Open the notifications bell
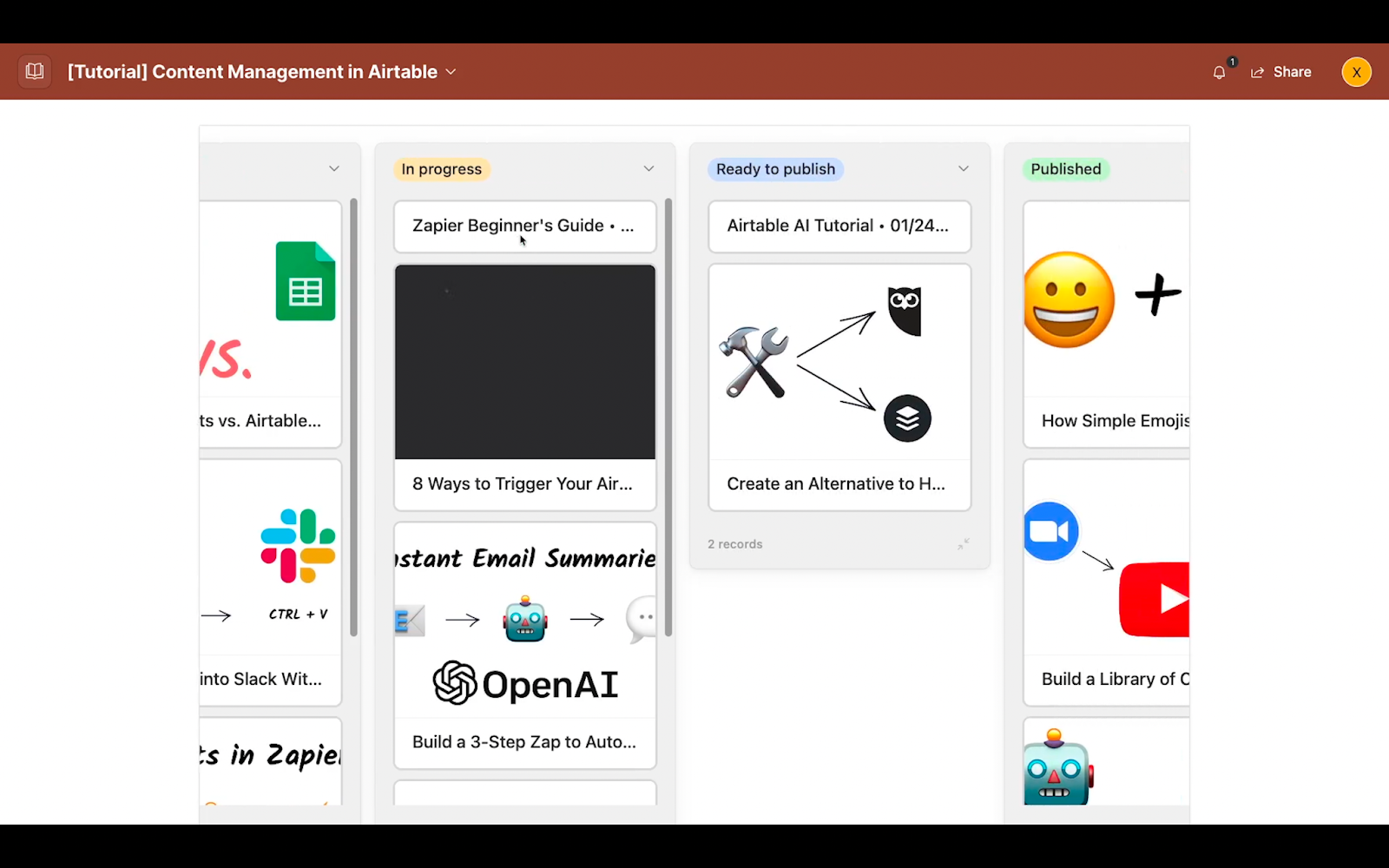 1219,72
